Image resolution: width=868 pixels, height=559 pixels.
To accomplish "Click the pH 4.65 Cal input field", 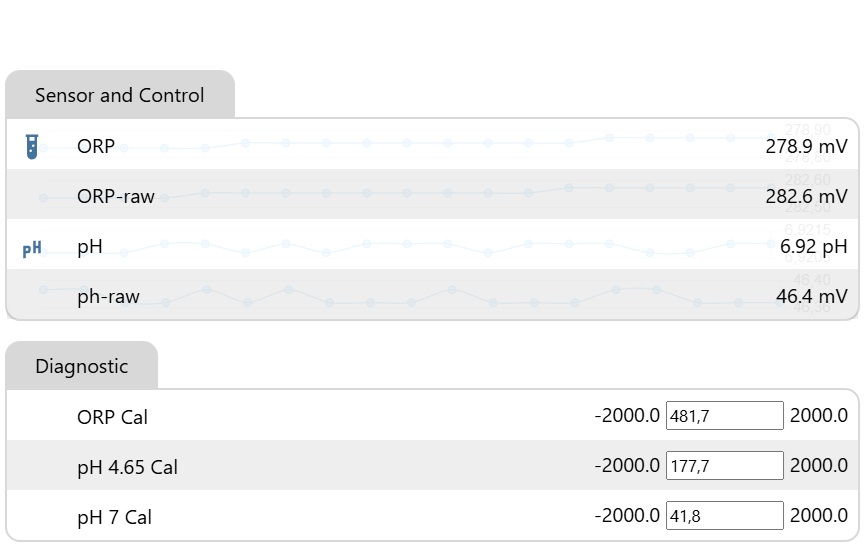I will (x=725, y=465).
